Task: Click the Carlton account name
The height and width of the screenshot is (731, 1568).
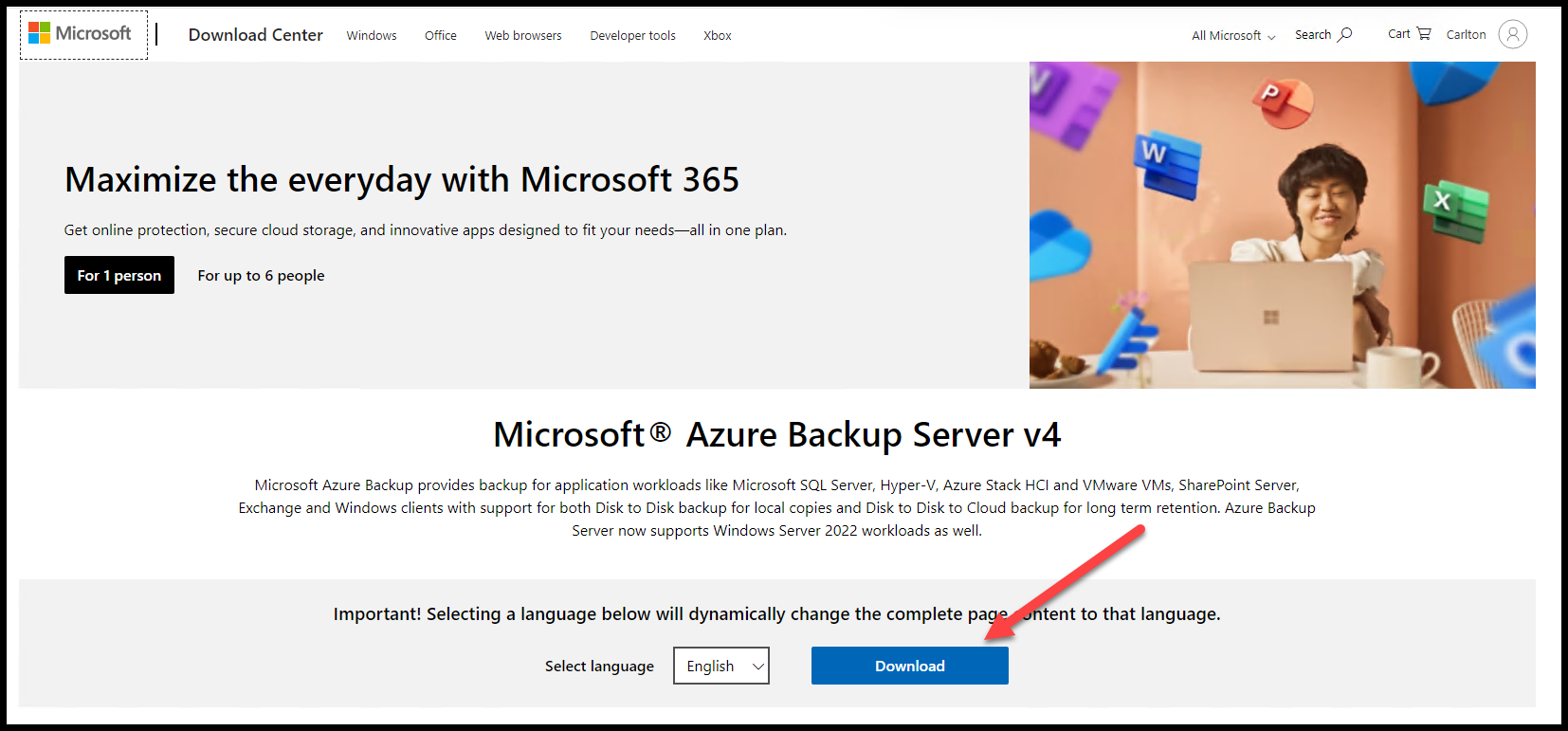Action: [1466, 34]
